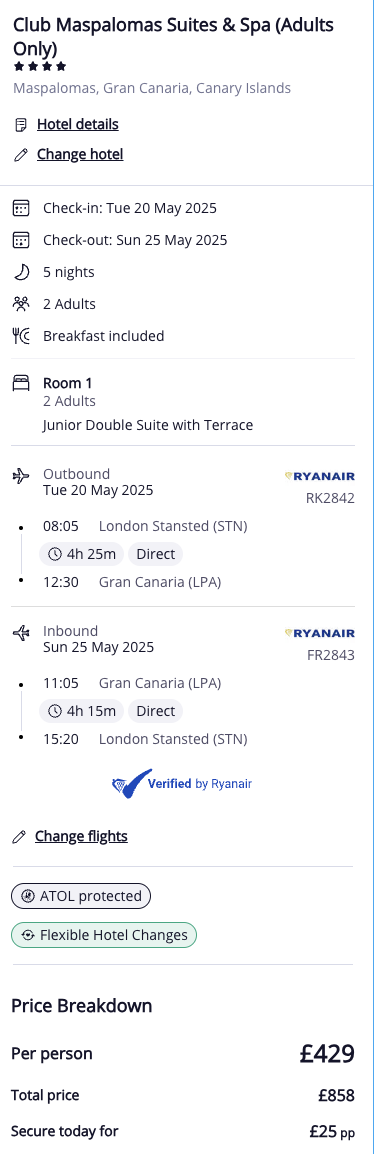Click the breakfast cutlery icon
Viewport: 374px width, 1154px height.
pyautogui.click(x=21, y=336)
